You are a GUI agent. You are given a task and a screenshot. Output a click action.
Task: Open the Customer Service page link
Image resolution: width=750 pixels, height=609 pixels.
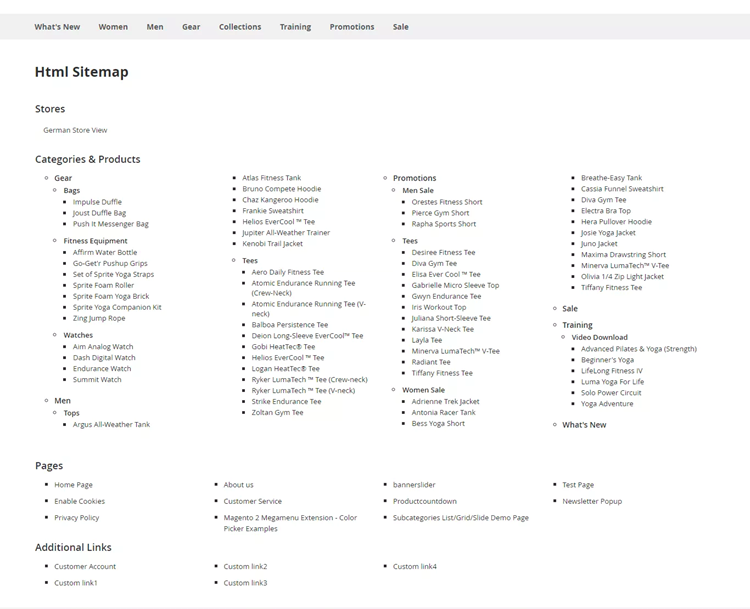click(252, 501)
